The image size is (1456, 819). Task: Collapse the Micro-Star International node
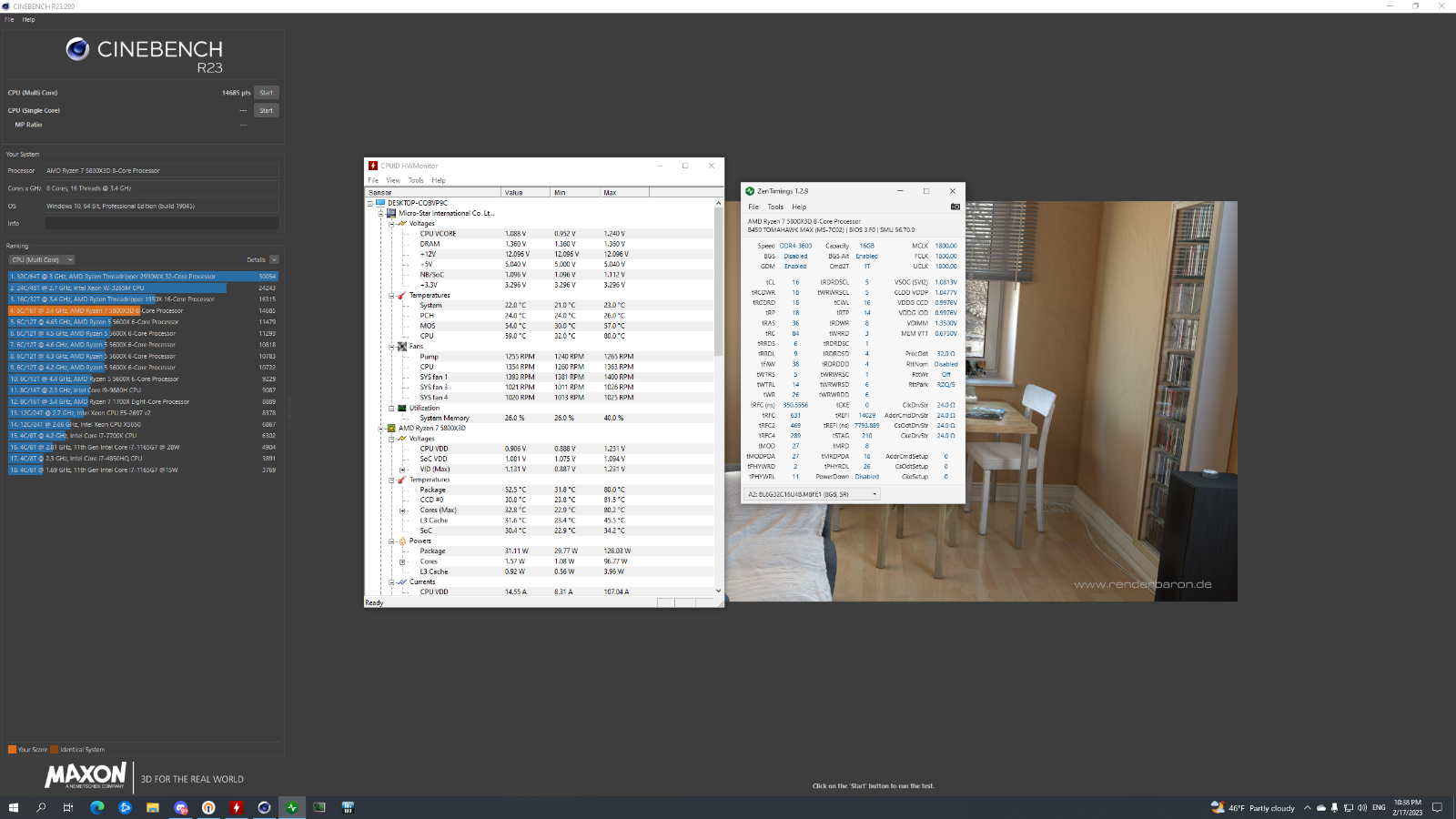[x=380, y=213]
